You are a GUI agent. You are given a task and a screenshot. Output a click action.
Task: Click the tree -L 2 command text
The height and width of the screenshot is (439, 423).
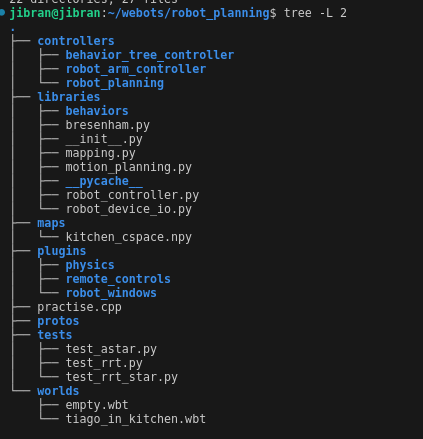pos(315,13)
